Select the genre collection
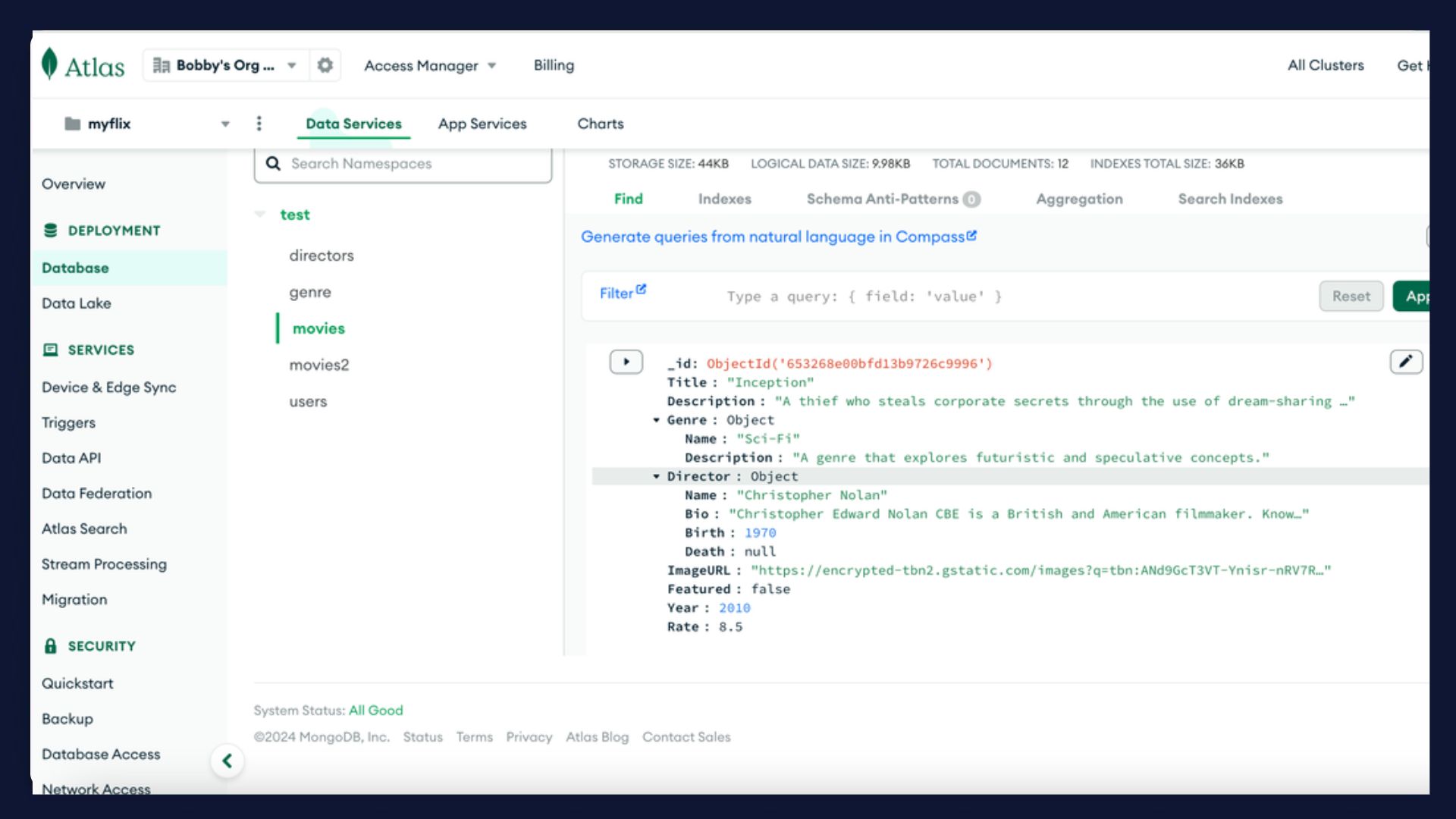Viewport: 1456px width, 819px height. (310, 292)
